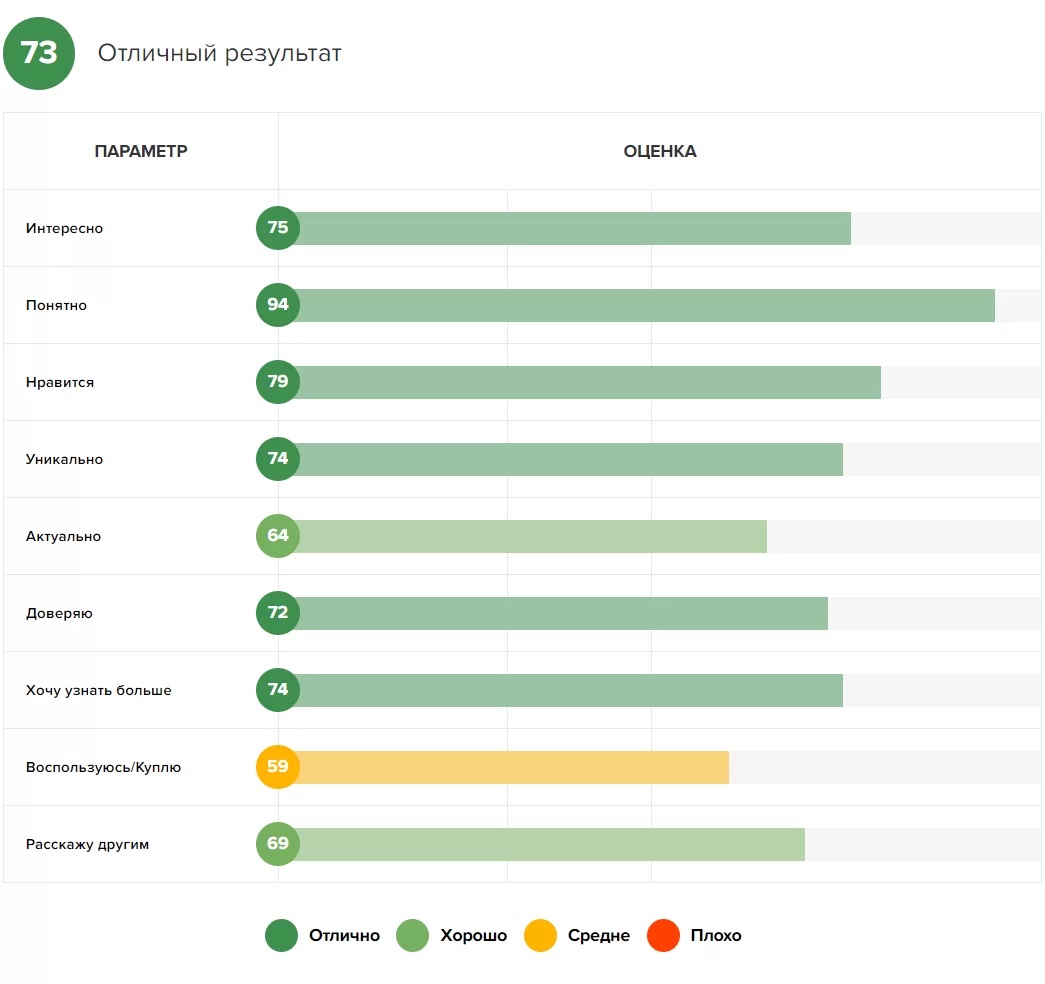Screen dimensions: 1045x984
Task: Click the Понятно progress bar
Action: click(640, 305)
